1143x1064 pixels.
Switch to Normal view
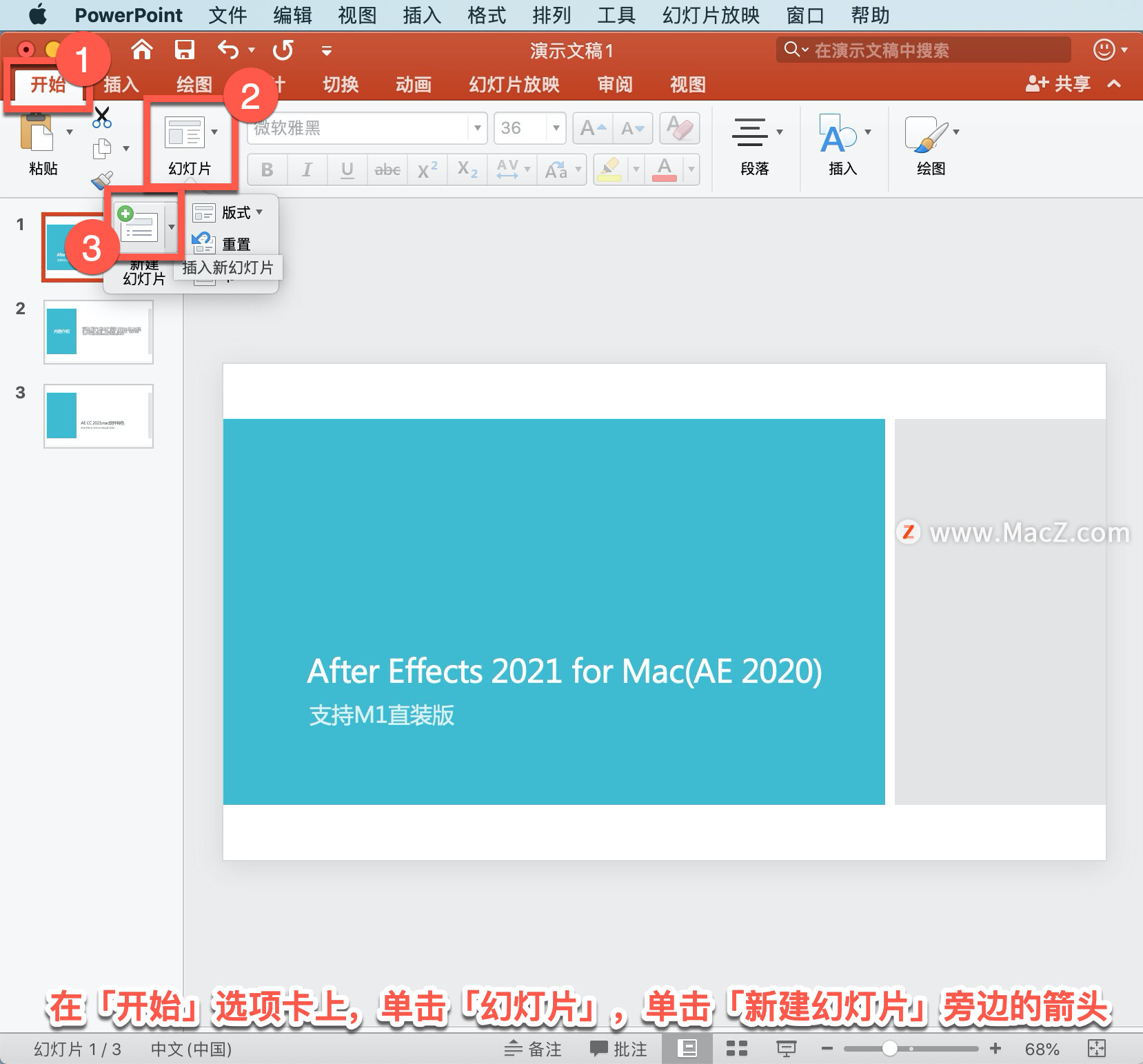(x=687, y=1049)
